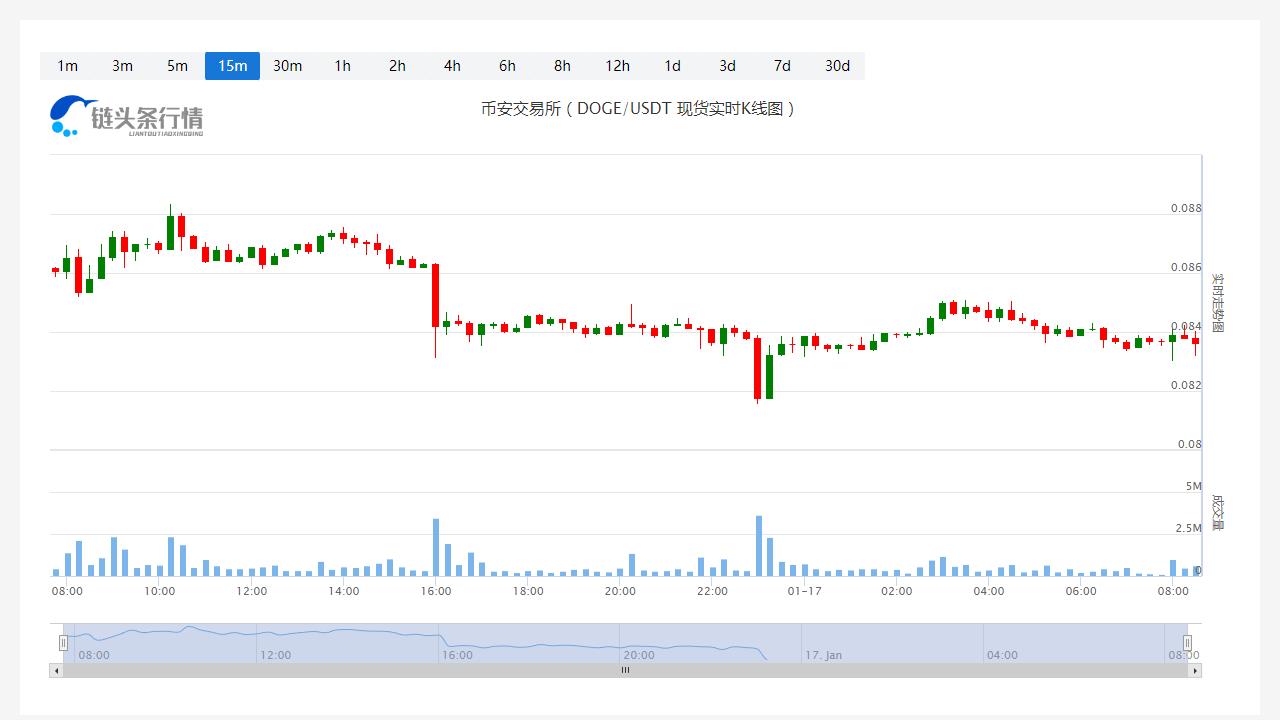Switch chart to 30m interval
The image size is (1280, 720).
287,66
